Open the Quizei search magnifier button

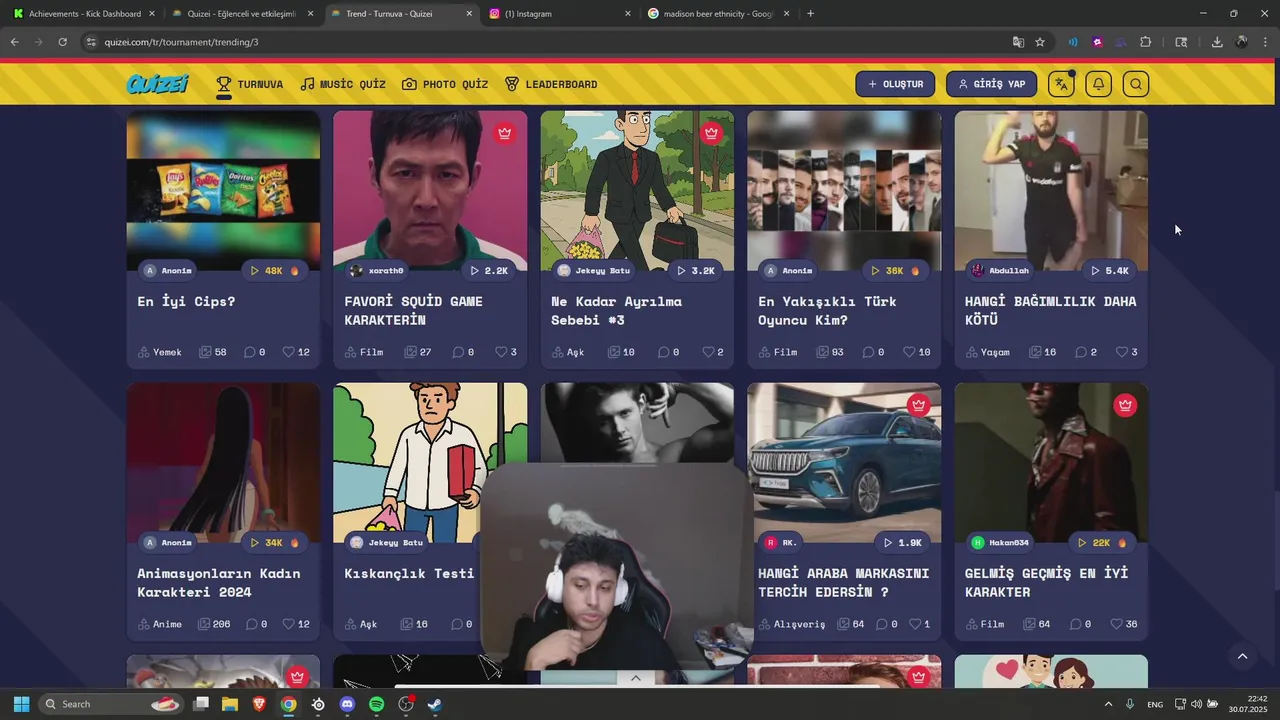pyautogui.click(x=1135, y=84)
